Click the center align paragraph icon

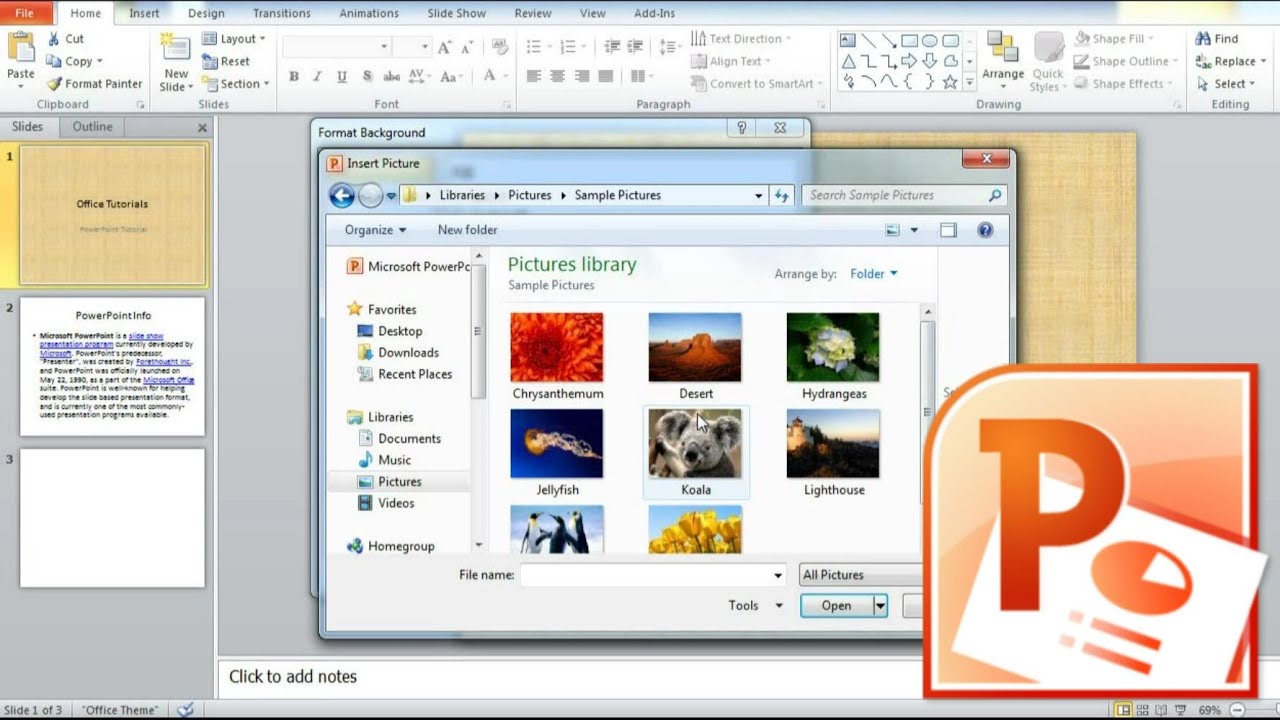tap(558, 77)
